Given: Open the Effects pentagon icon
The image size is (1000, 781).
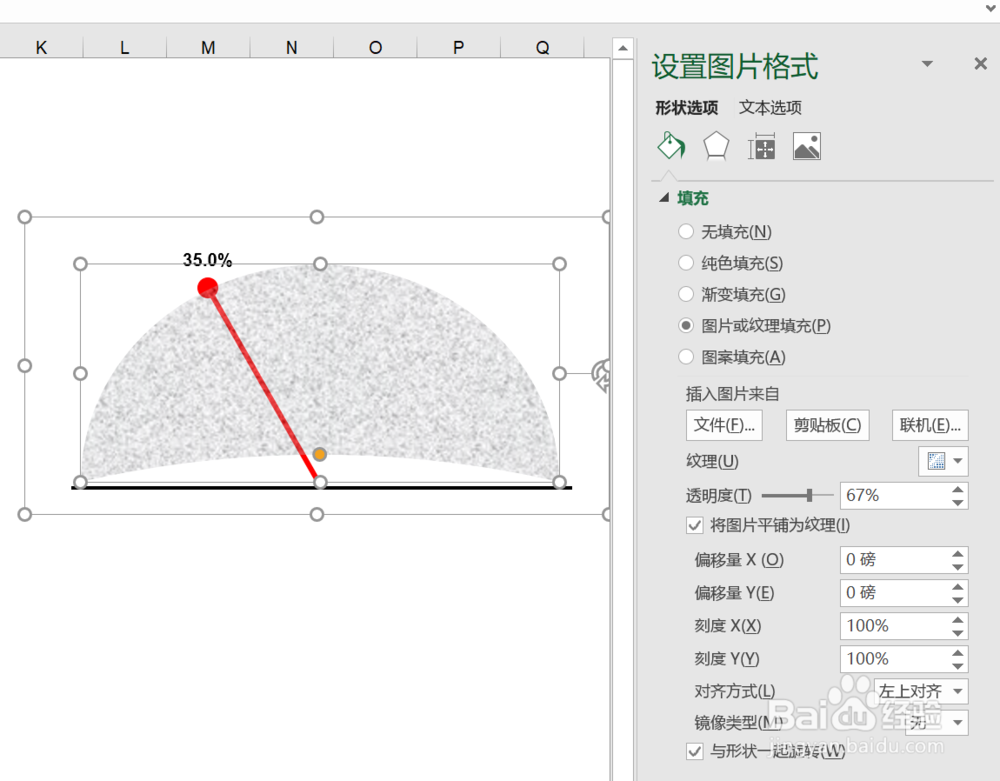Looking at the screenshot, I should point(715,145).
